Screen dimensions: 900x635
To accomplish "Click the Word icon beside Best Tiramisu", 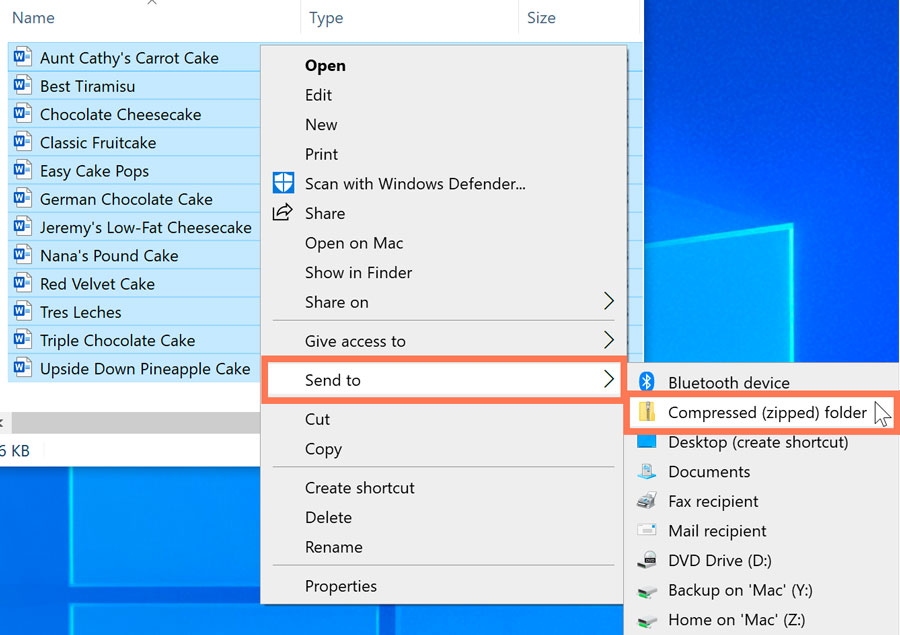I will point(22,86).
